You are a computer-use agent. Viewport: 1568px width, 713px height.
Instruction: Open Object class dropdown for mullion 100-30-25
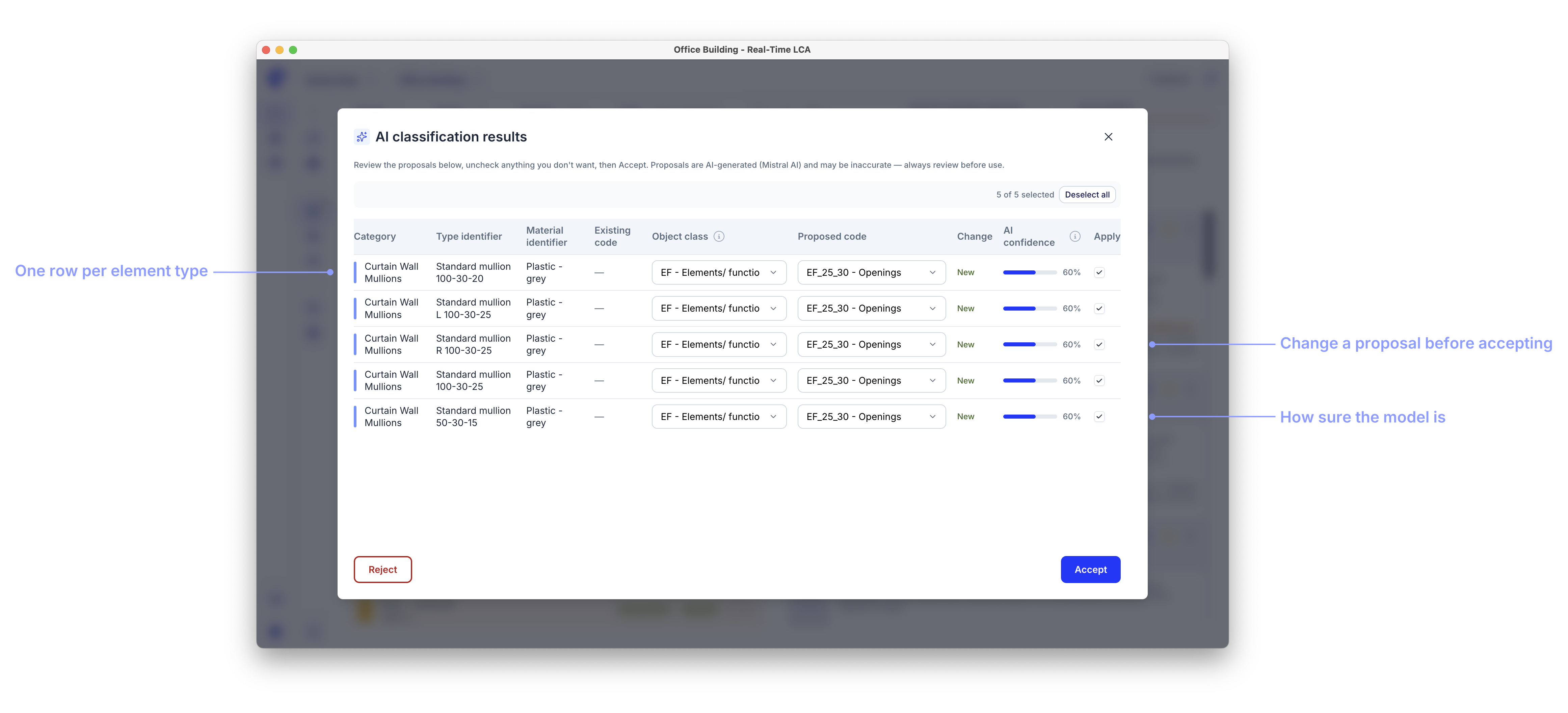pyautogui.click(x=719, y=380)
